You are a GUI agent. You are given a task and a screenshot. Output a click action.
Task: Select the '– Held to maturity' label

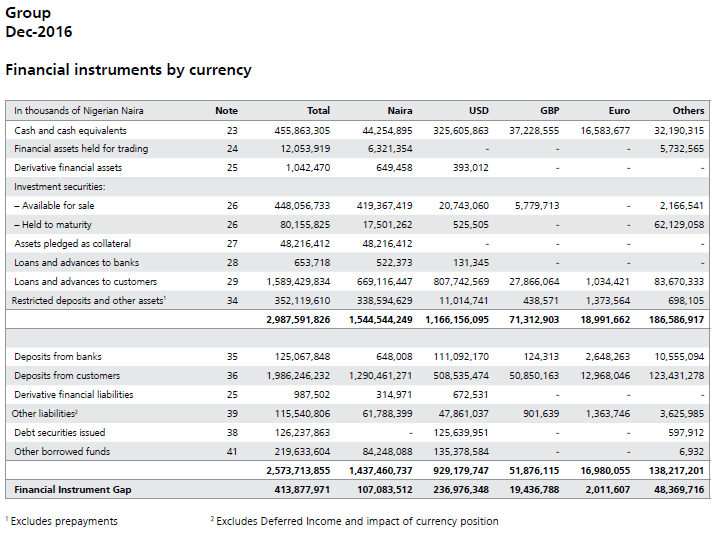(53, 225)
